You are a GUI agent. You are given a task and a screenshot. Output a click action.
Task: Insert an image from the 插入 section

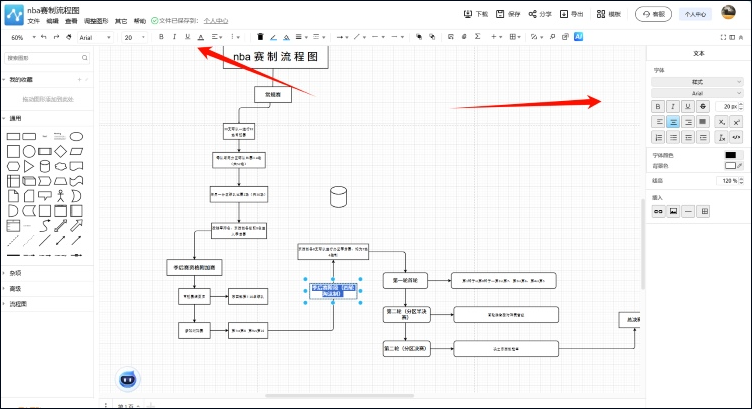pos(674,211)
